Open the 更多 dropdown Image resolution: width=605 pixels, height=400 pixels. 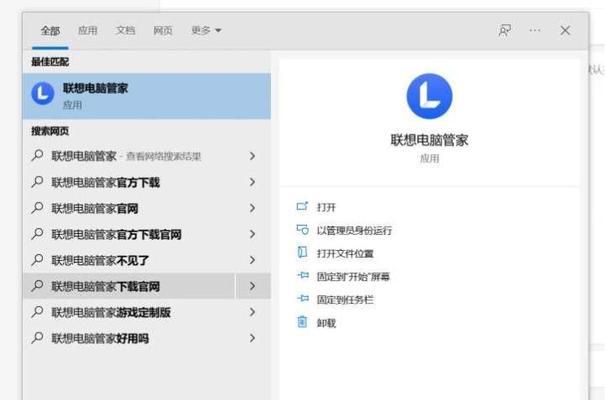[206, 30]
